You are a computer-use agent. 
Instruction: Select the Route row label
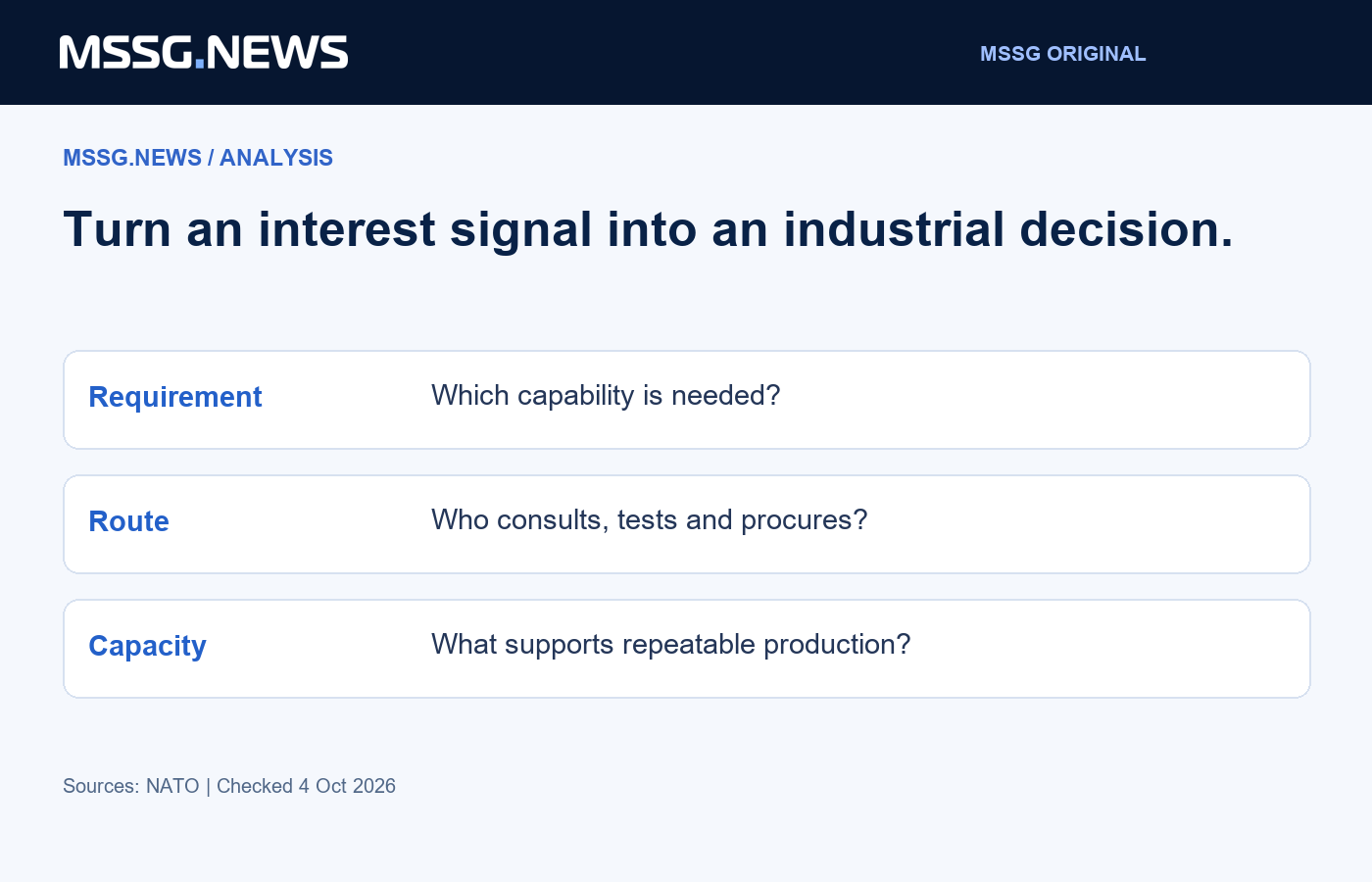[128, 521]
